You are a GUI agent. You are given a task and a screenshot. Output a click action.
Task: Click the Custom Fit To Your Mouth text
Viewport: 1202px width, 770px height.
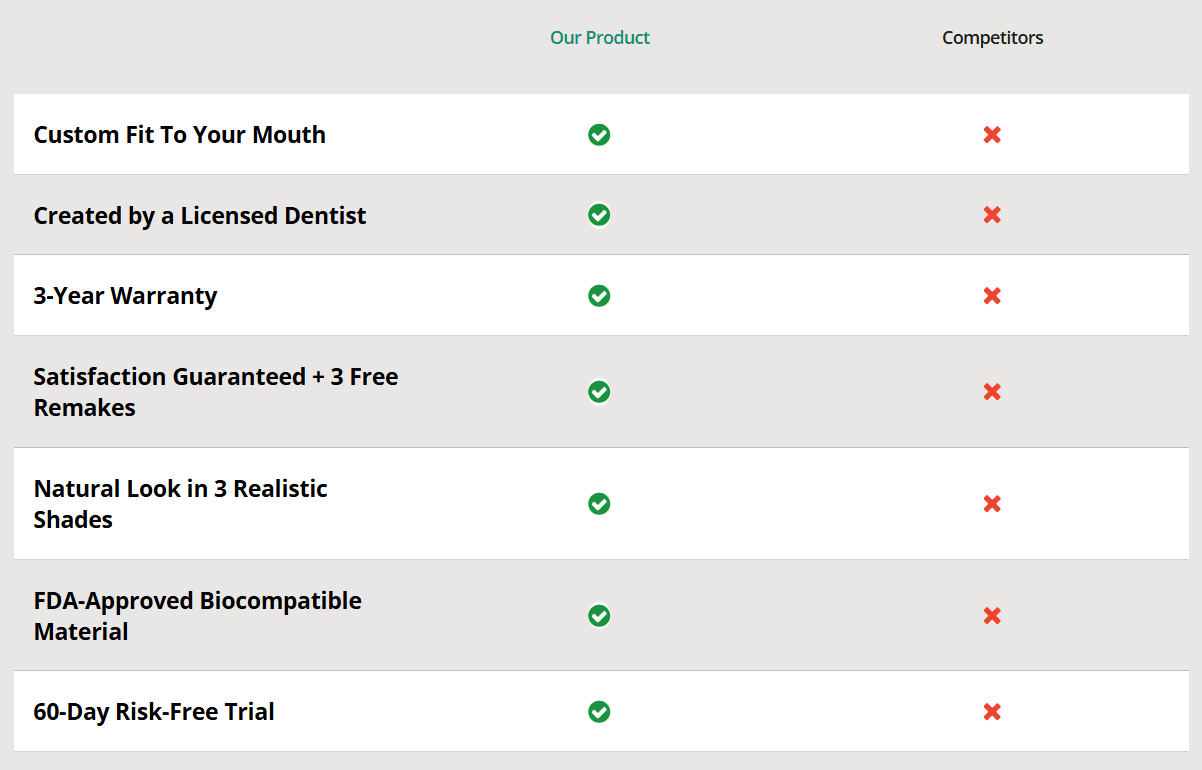click(x=180, y=135)
